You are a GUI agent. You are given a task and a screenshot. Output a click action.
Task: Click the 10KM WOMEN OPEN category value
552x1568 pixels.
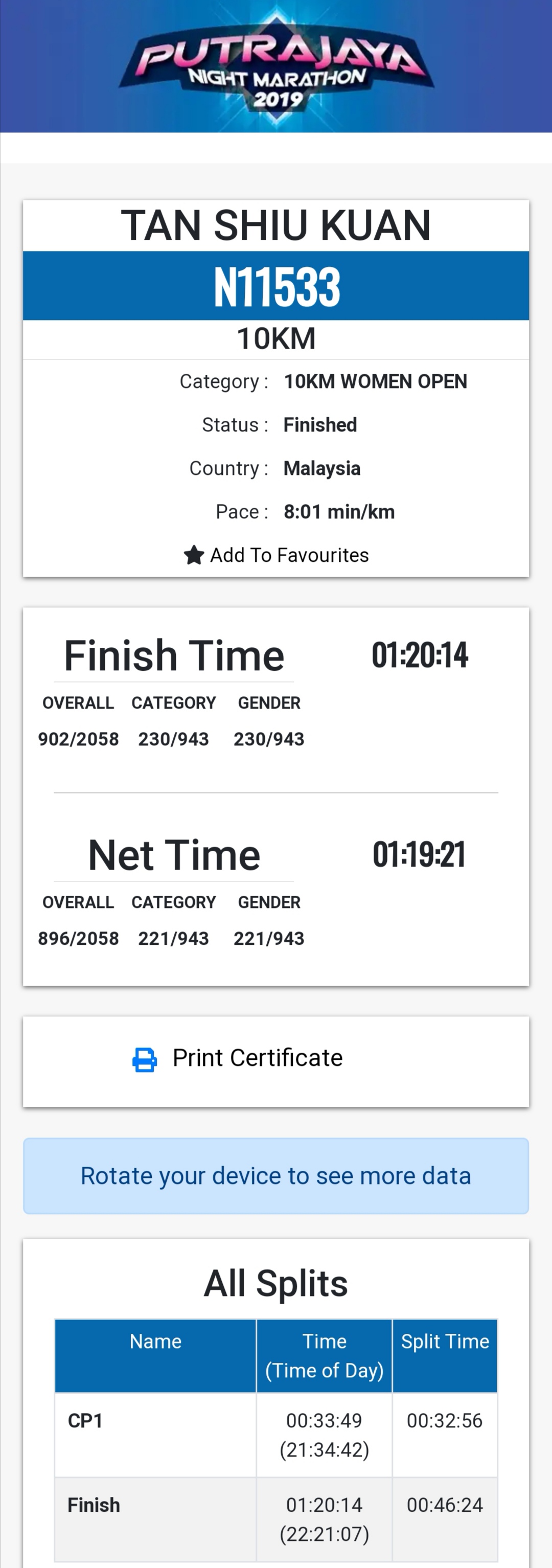[376, 382]
